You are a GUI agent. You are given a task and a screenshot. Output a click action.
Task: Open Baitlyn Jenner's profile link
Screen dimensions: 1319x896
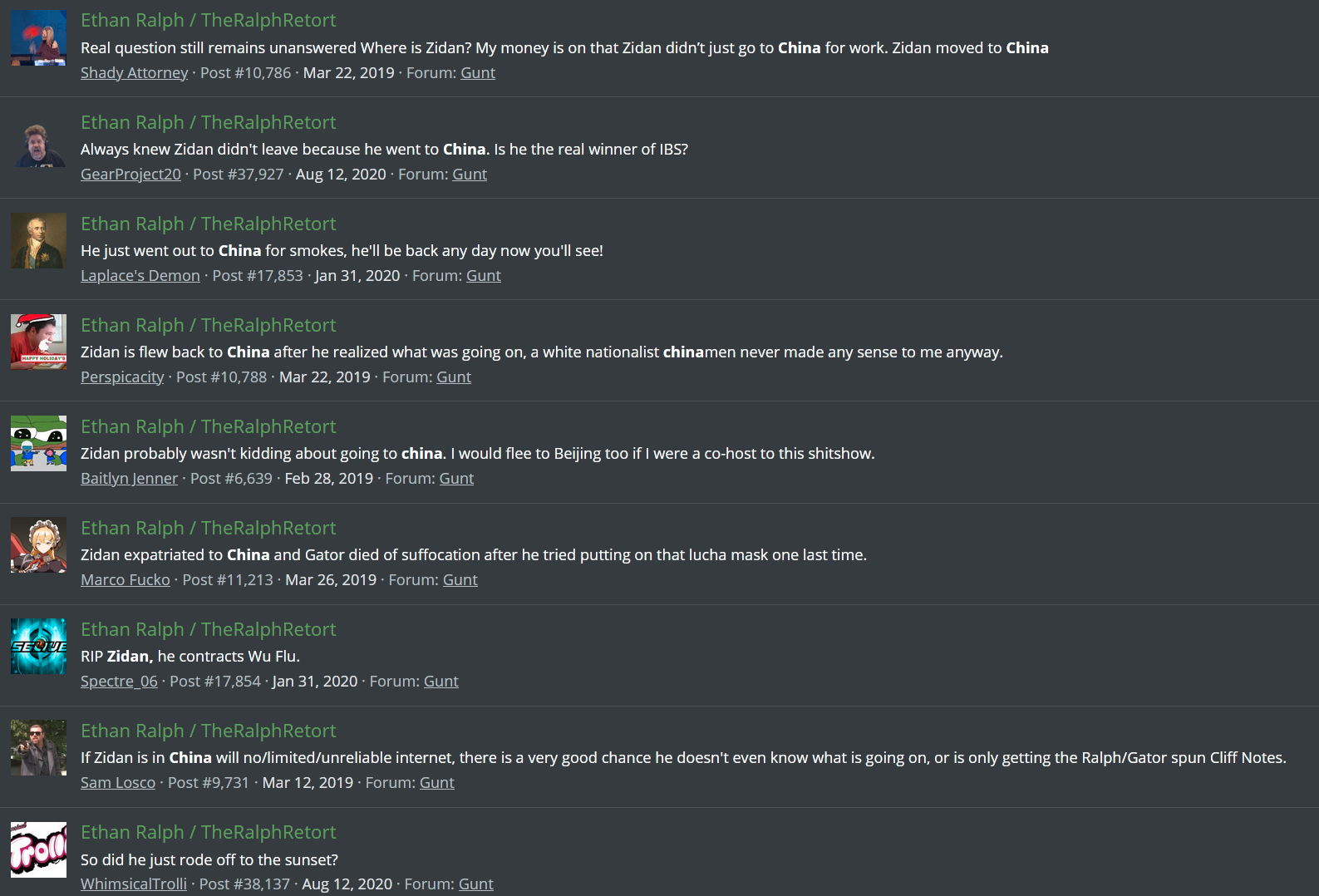(129, 479)
